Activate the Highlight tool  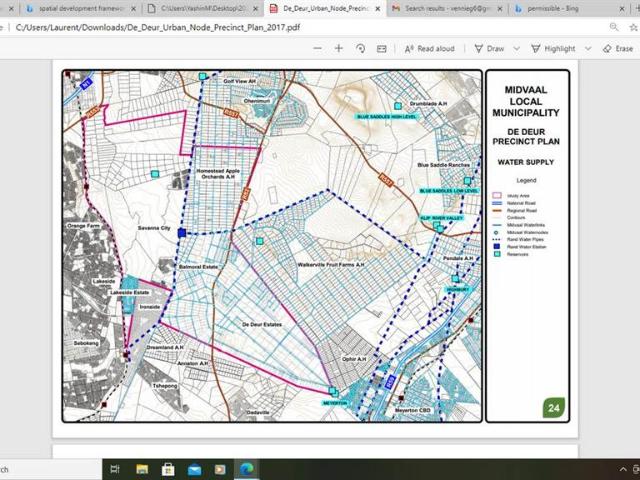(x=554, y=48)
